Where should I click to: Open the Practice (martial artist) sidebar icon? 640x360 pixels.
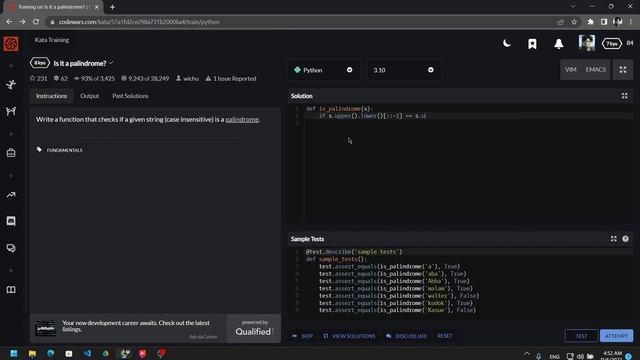(x=11, y=84)
